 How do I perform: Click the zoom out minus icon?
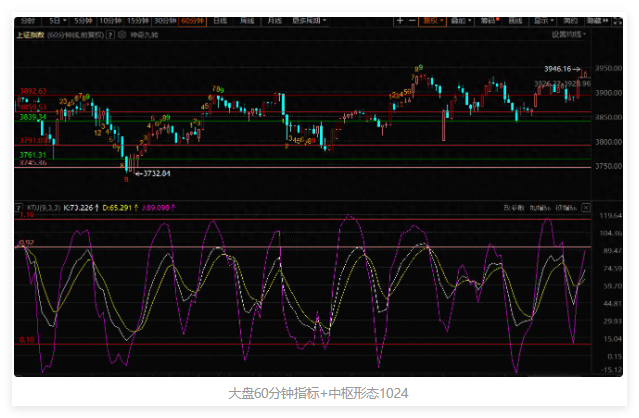[x=413, y=20]
